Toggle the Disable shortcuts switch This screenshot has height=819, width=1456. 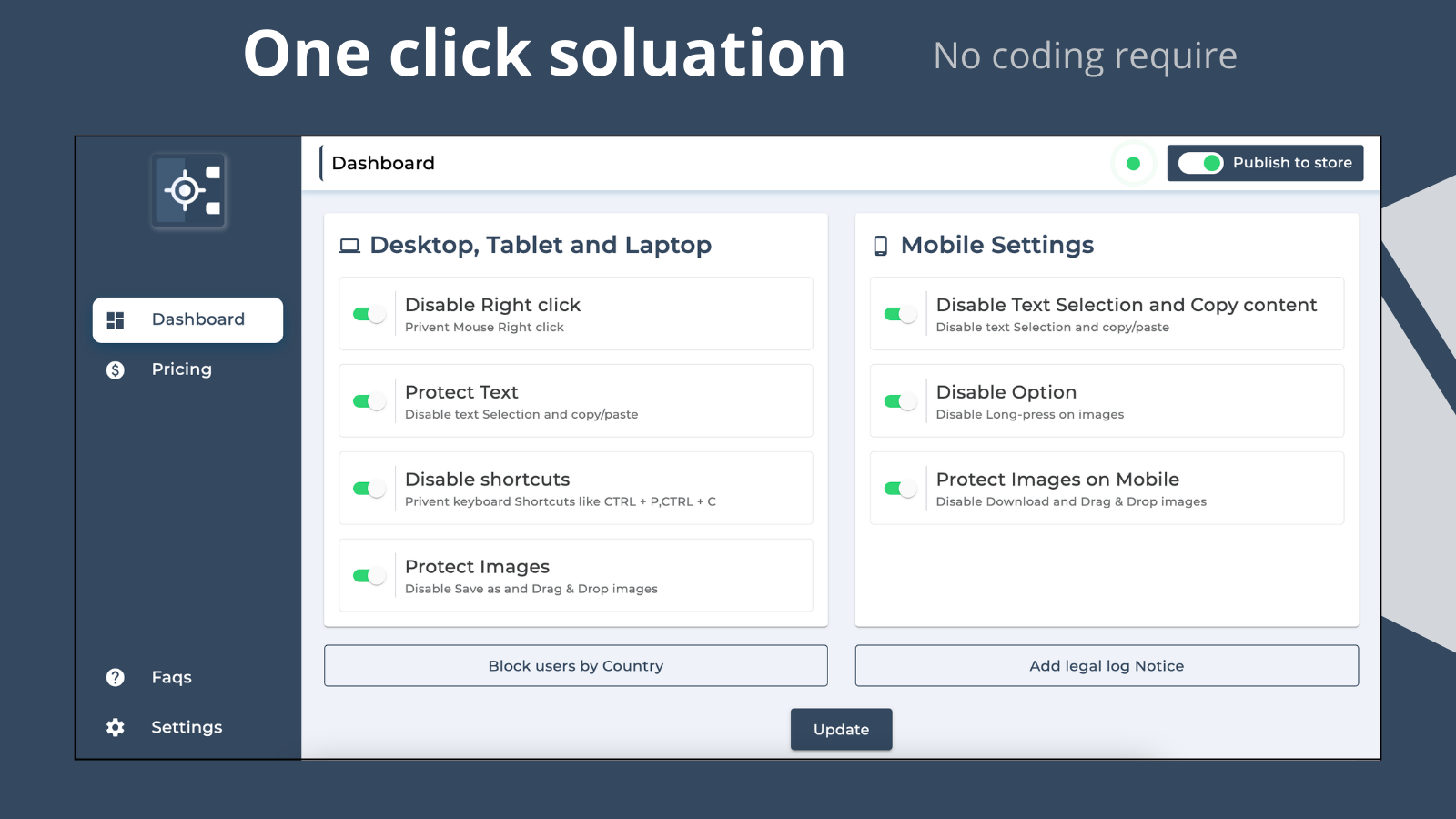(x=368, y=488)
